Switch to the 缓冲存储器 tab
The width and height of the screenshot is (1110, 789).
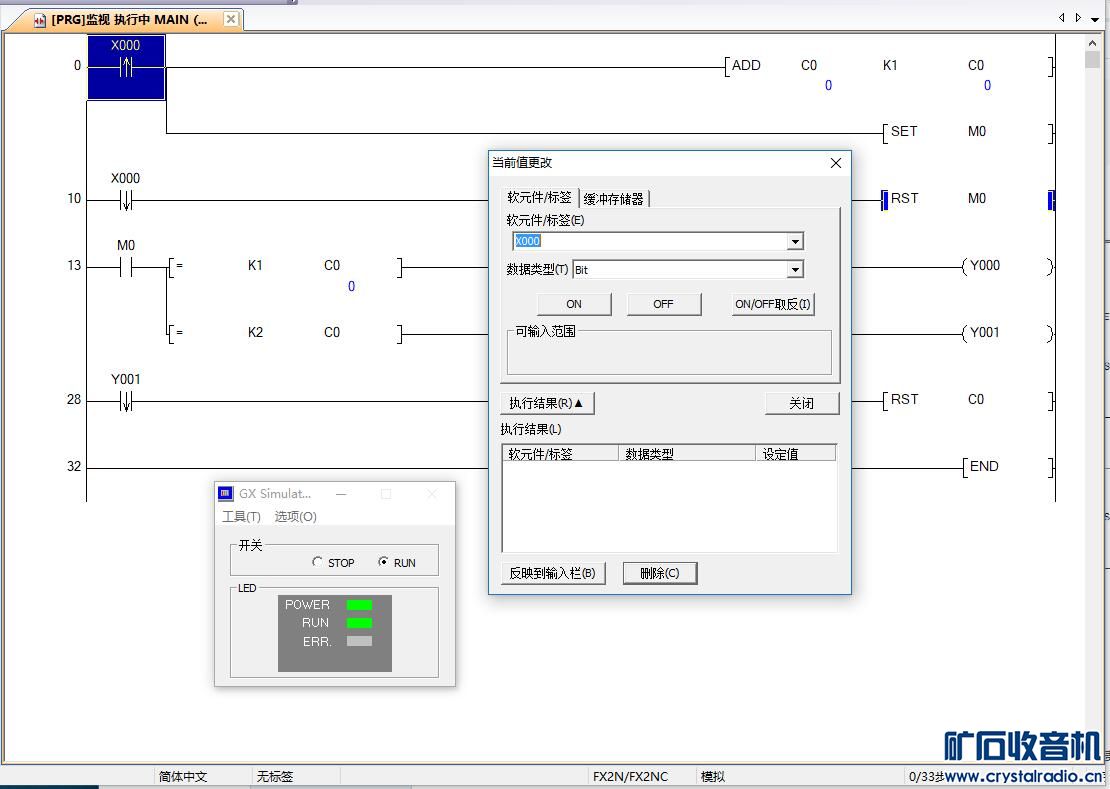614,198
